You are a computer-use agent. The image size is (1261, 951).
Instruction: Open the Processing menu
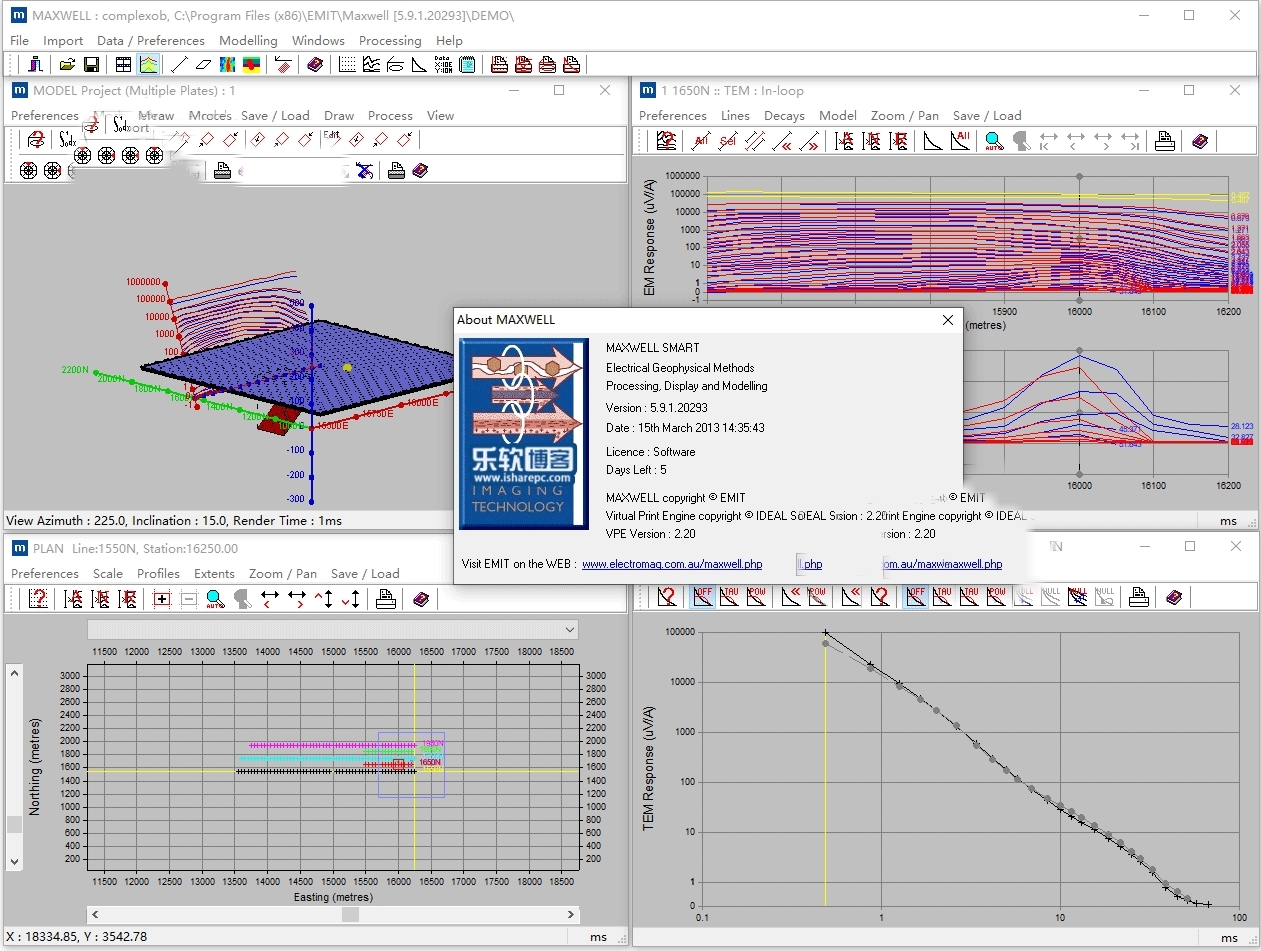point(390,41)
